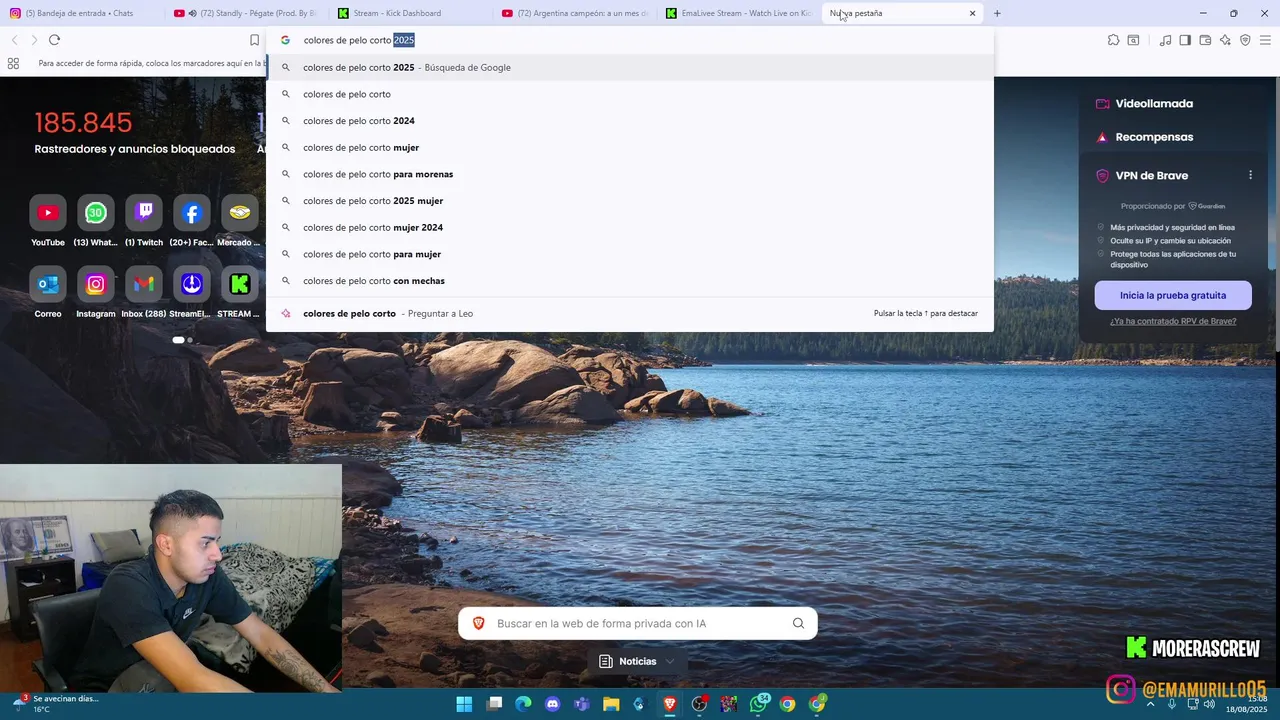Open the Kick STREAM shortcut tile
The height and width of the screenshot is (720, 1280).
click(x=240, y=285)
